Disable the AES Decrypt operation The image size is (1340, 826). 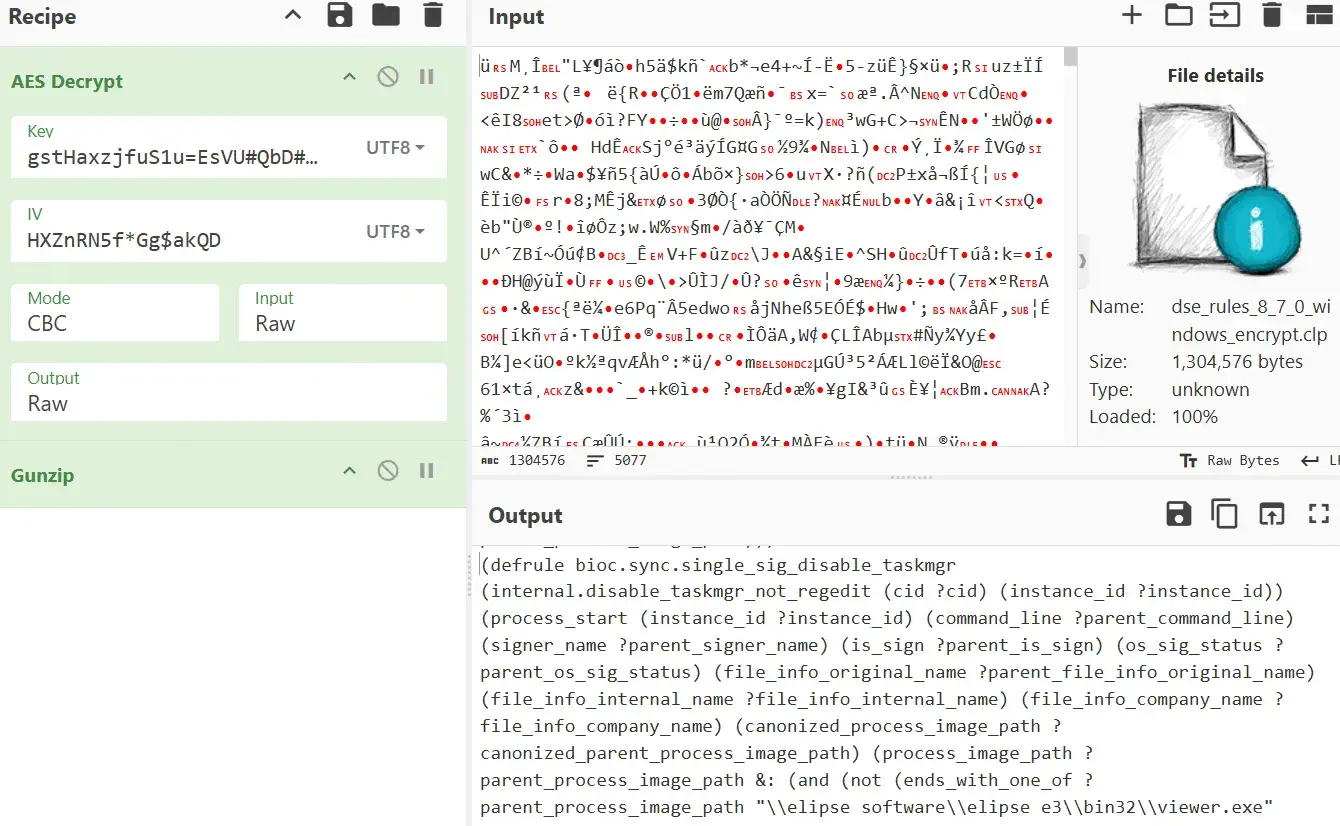pos(388,76)
